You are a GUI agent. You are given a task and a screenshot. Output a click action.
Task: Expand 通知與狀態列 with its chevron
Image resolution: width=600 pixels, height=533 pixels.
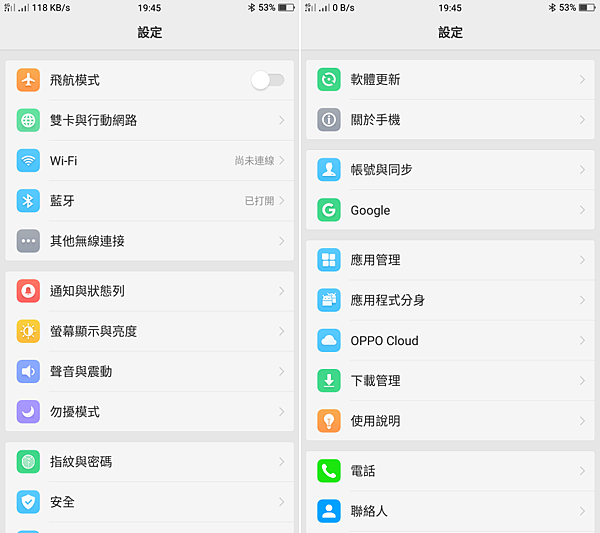[x=282, y=291]
